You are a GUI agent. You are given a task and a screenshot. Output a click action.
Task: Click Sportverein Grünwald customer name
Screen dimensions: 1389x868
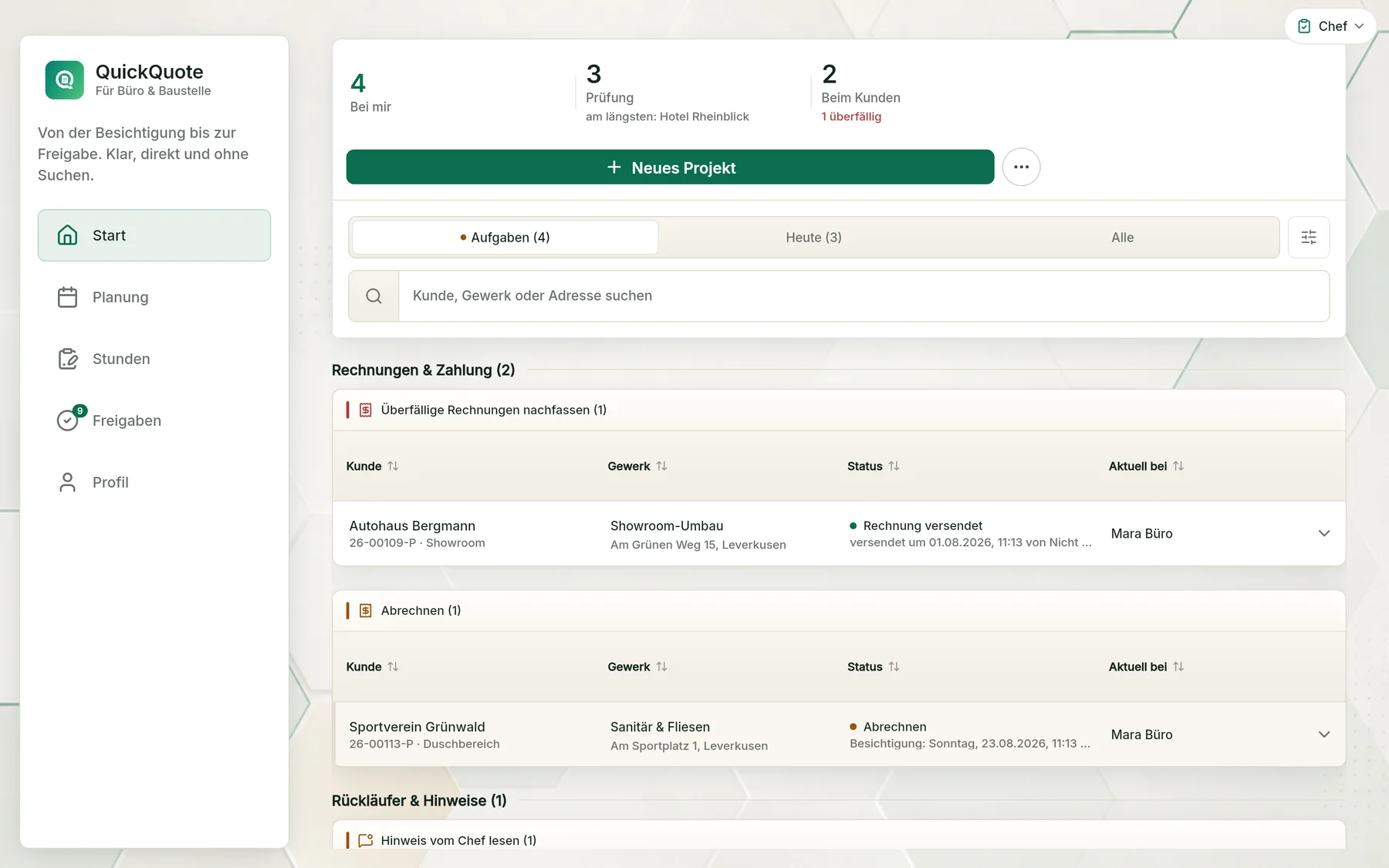click(x=417, y=727)
